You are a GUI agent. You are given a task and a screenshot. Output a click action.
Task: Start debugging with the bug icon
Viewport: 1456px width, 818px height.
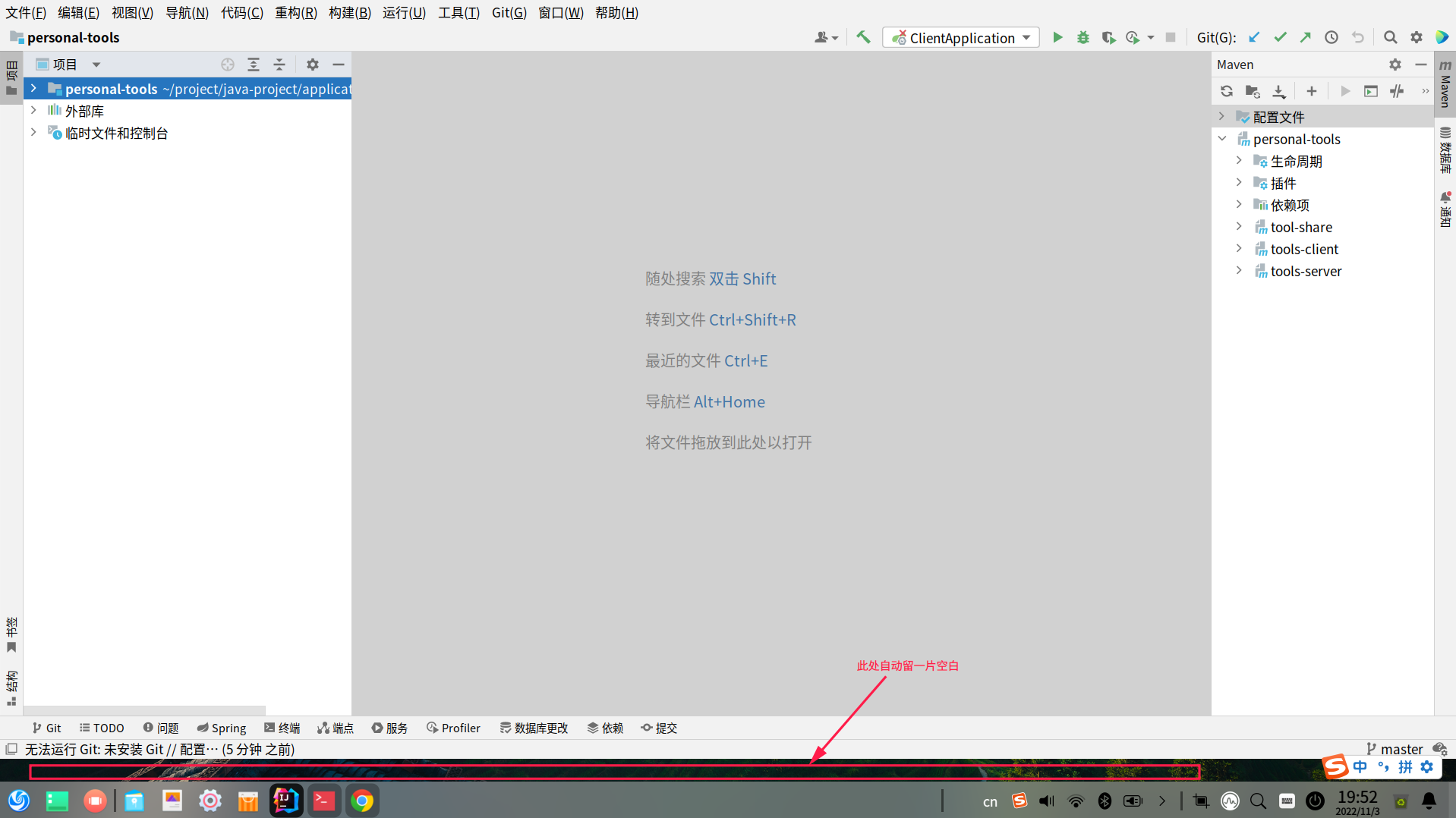(x=1083, y=37)
